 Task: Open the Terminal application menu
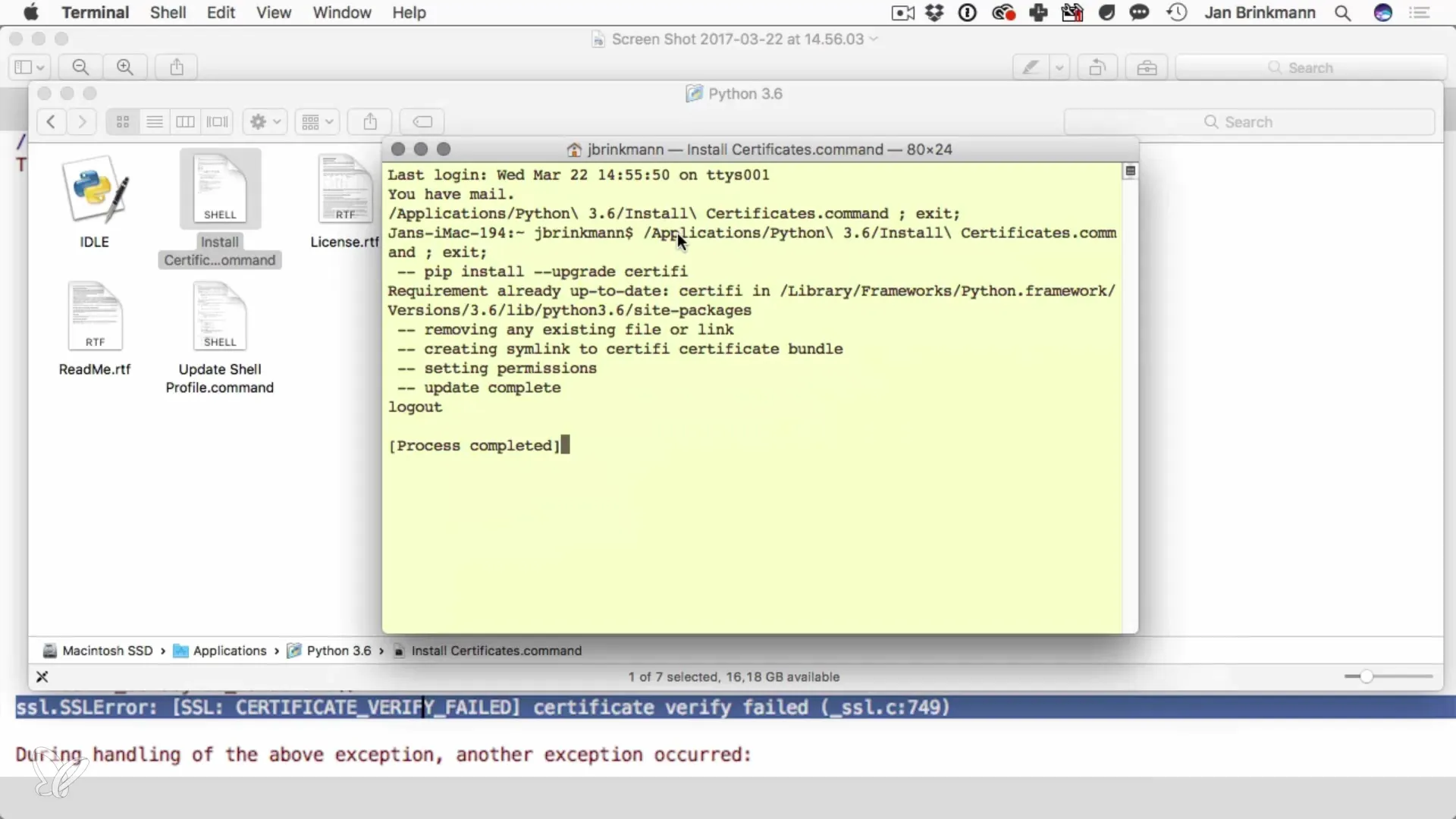pos(95,12)
